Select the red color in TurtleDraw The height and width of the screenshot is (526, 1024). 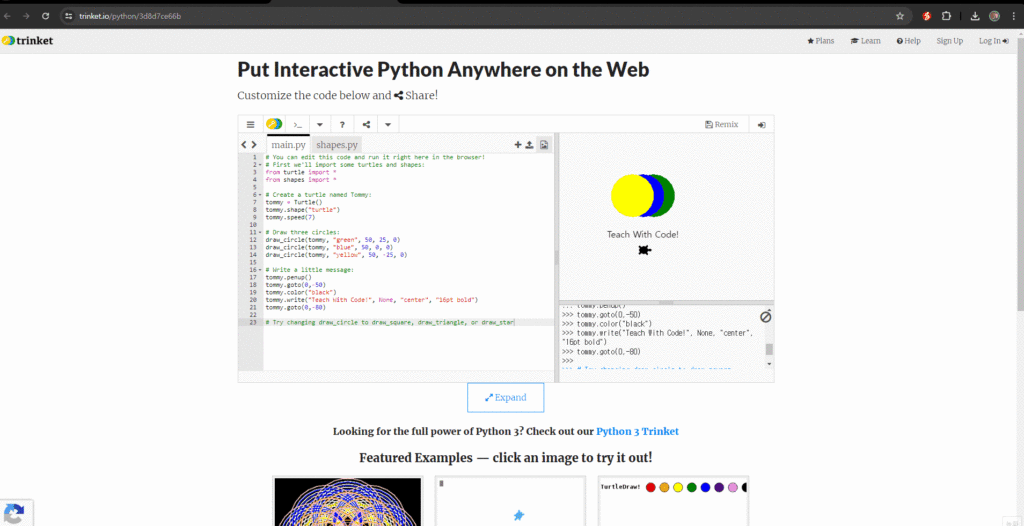click(x=650, y=487)
